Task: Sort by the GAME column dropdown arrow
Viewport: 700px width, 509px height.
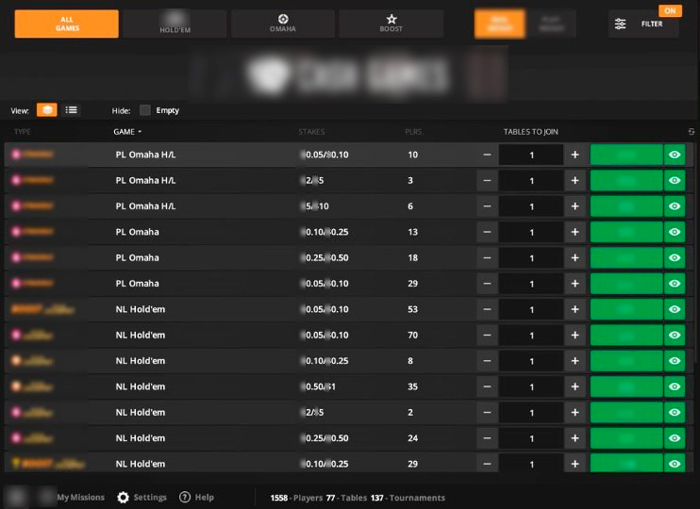Action: [140, 132]
